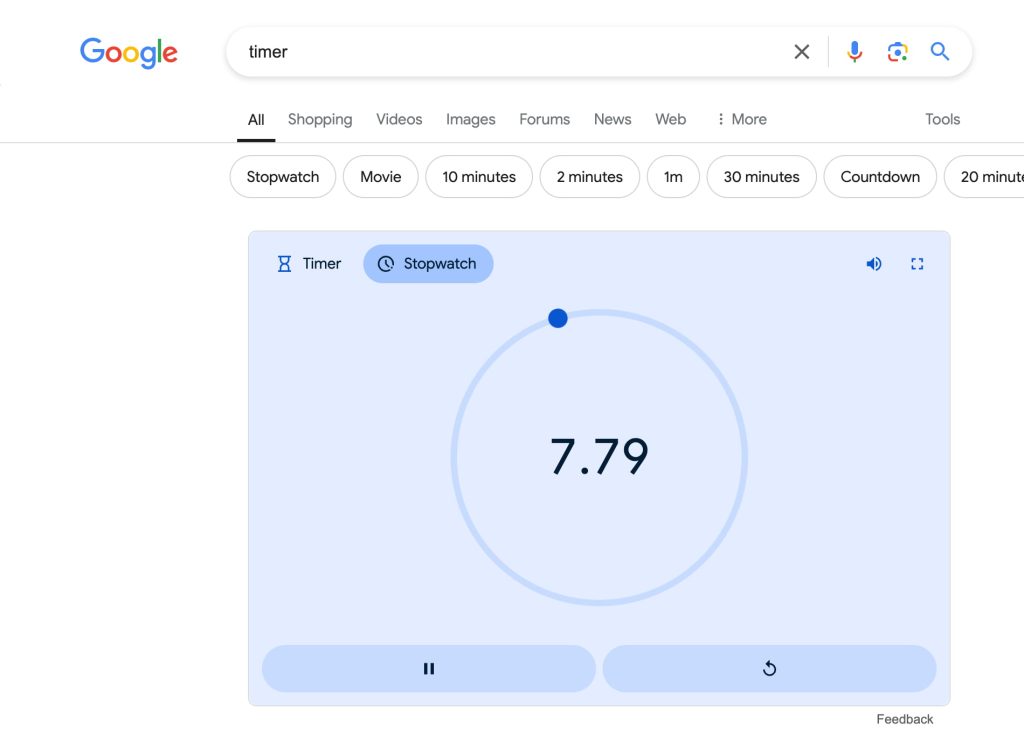
Task: Clear the search box with the X
Action: point(801,51)
